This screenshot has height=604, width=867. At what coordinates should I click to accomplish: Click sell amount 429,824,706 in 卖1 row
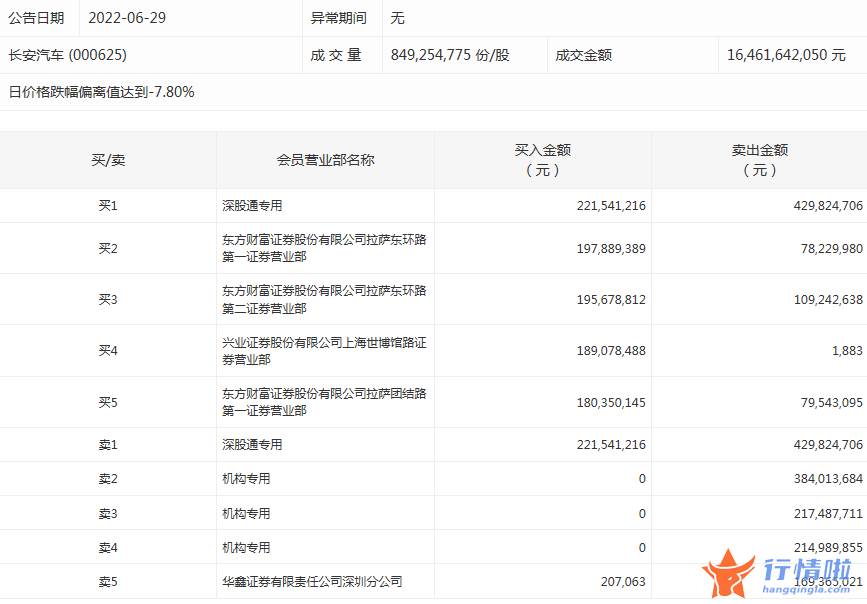click(828, 445)
